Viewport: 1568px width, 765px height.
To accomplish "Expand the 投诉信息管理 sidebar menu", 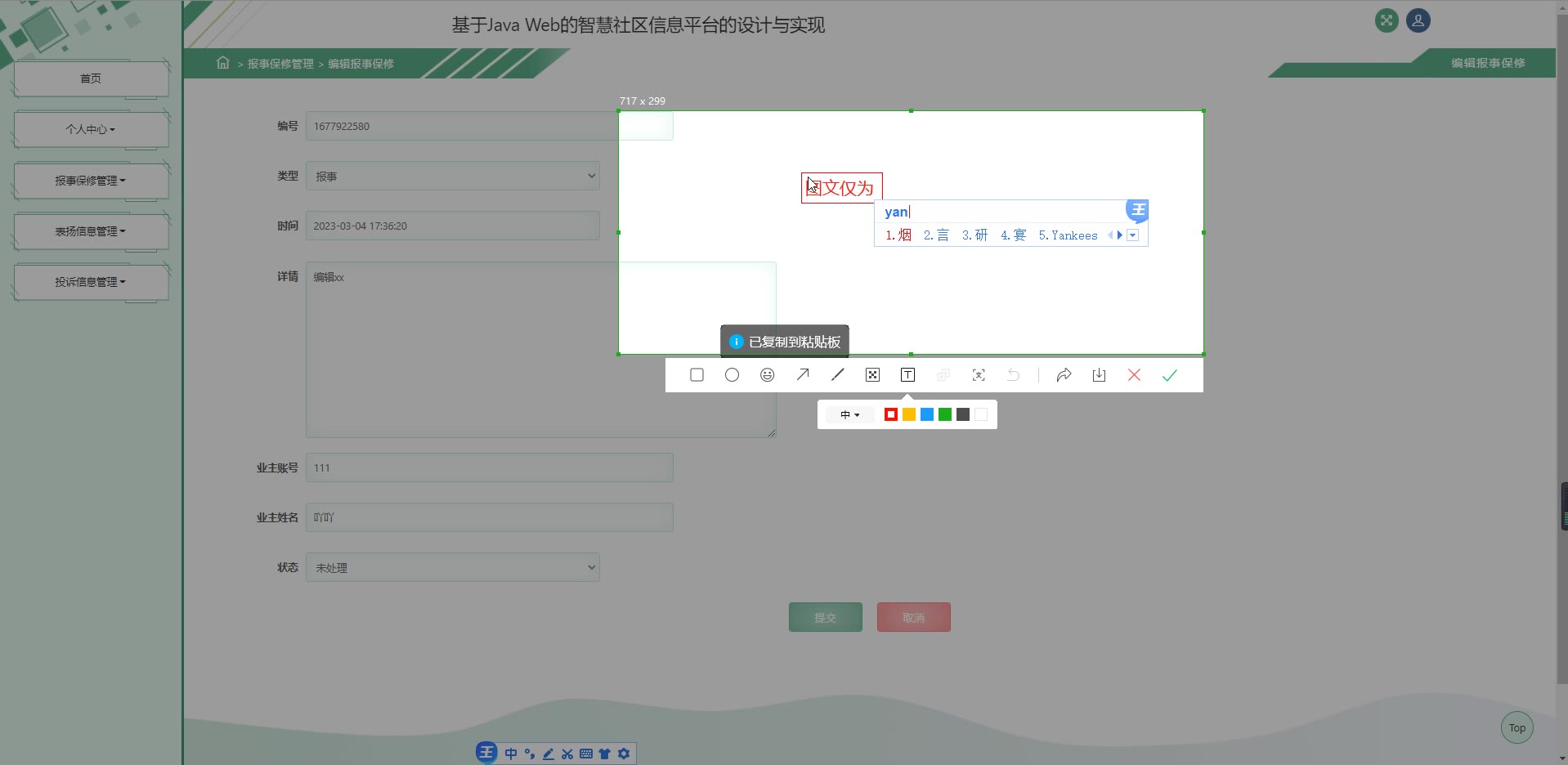I will click(x=91, y=282).
